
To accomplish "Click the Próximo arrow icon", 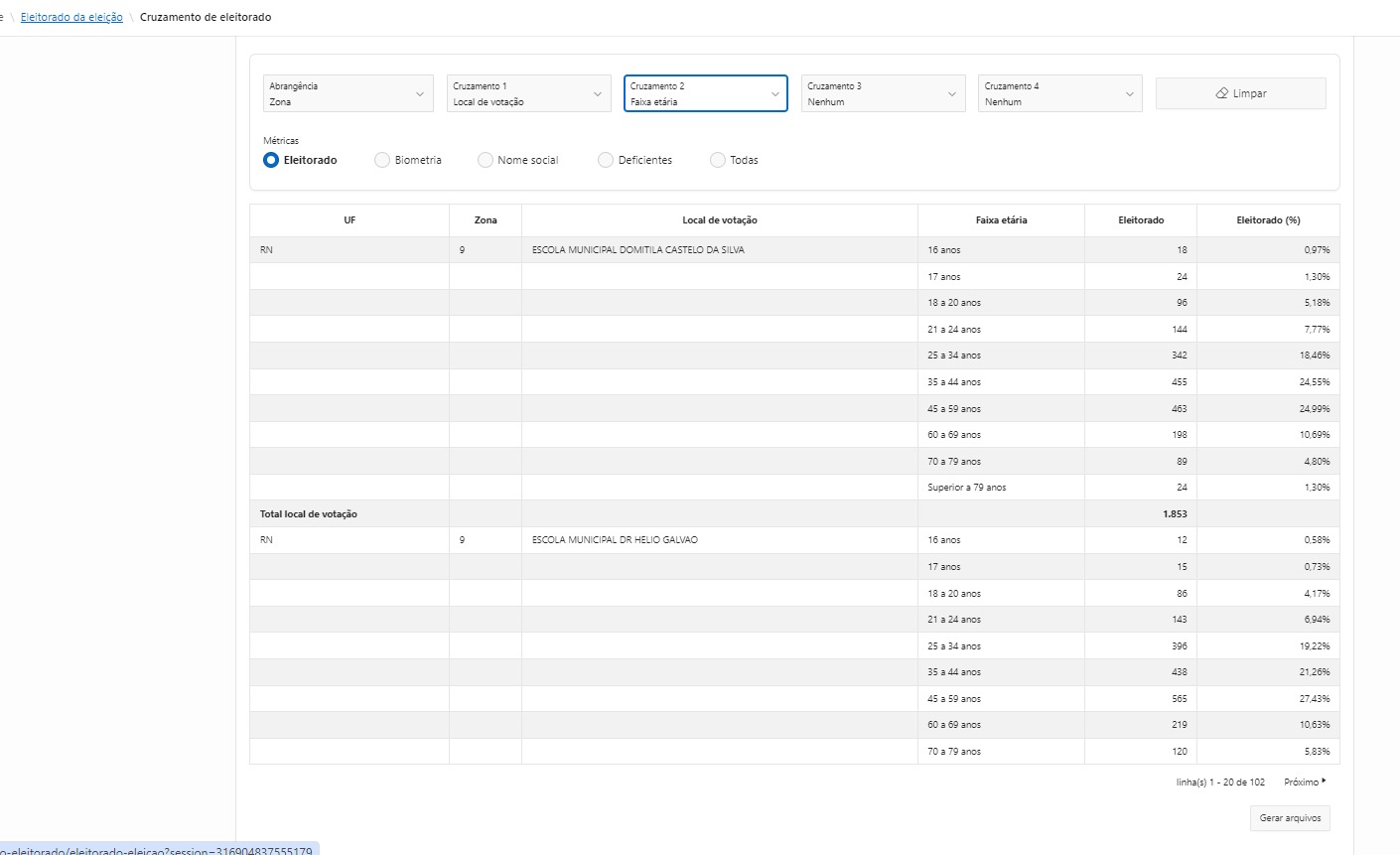I will [1325, 782].
